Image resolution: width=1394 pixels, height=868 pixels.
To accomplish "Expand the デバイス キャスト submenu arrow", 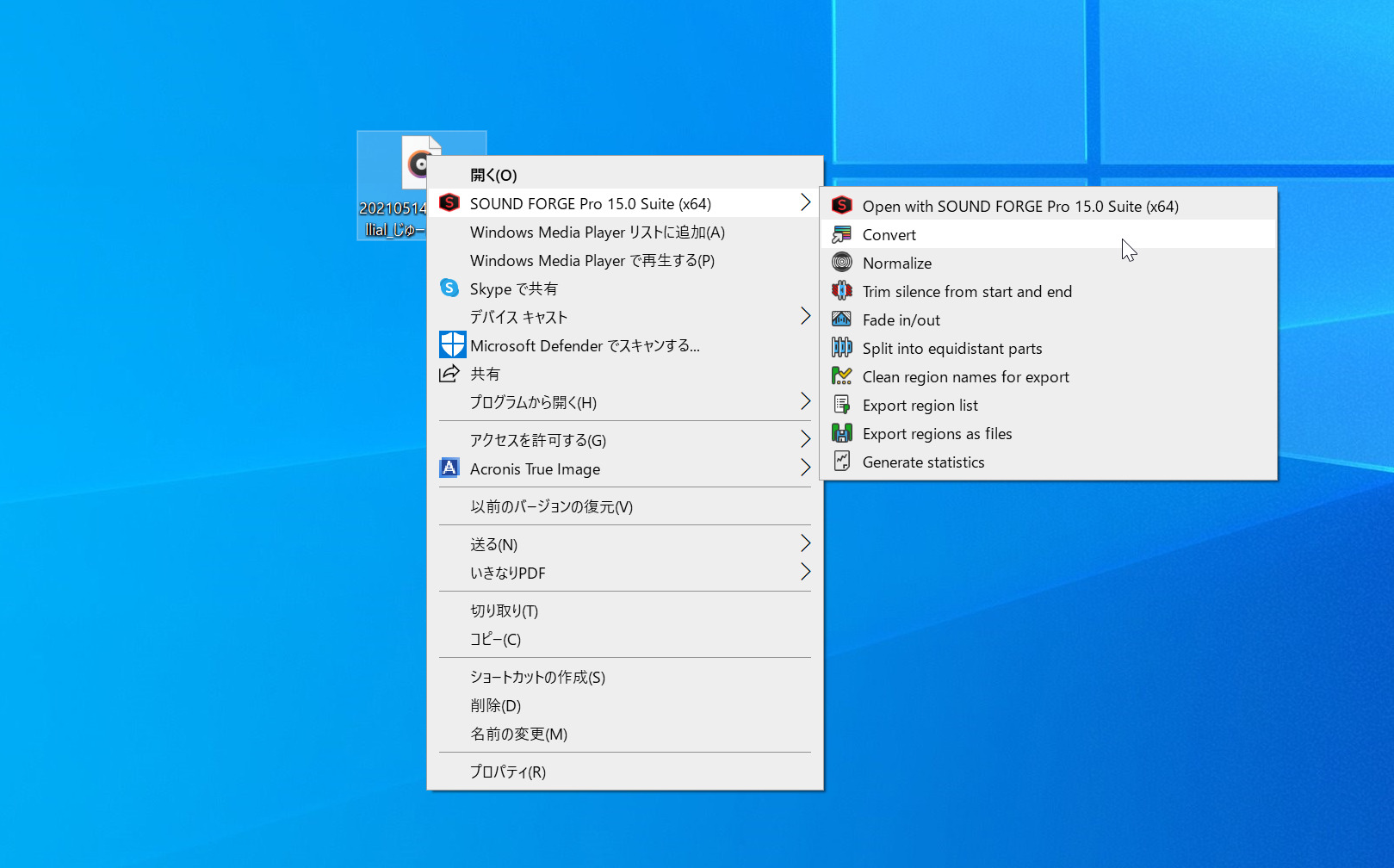I will pos(805,316).
